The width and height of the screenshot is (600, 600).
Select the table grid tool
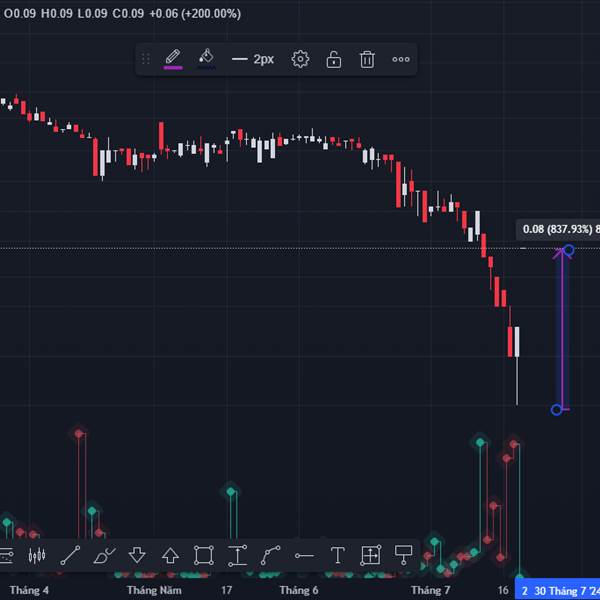(371, 555)
